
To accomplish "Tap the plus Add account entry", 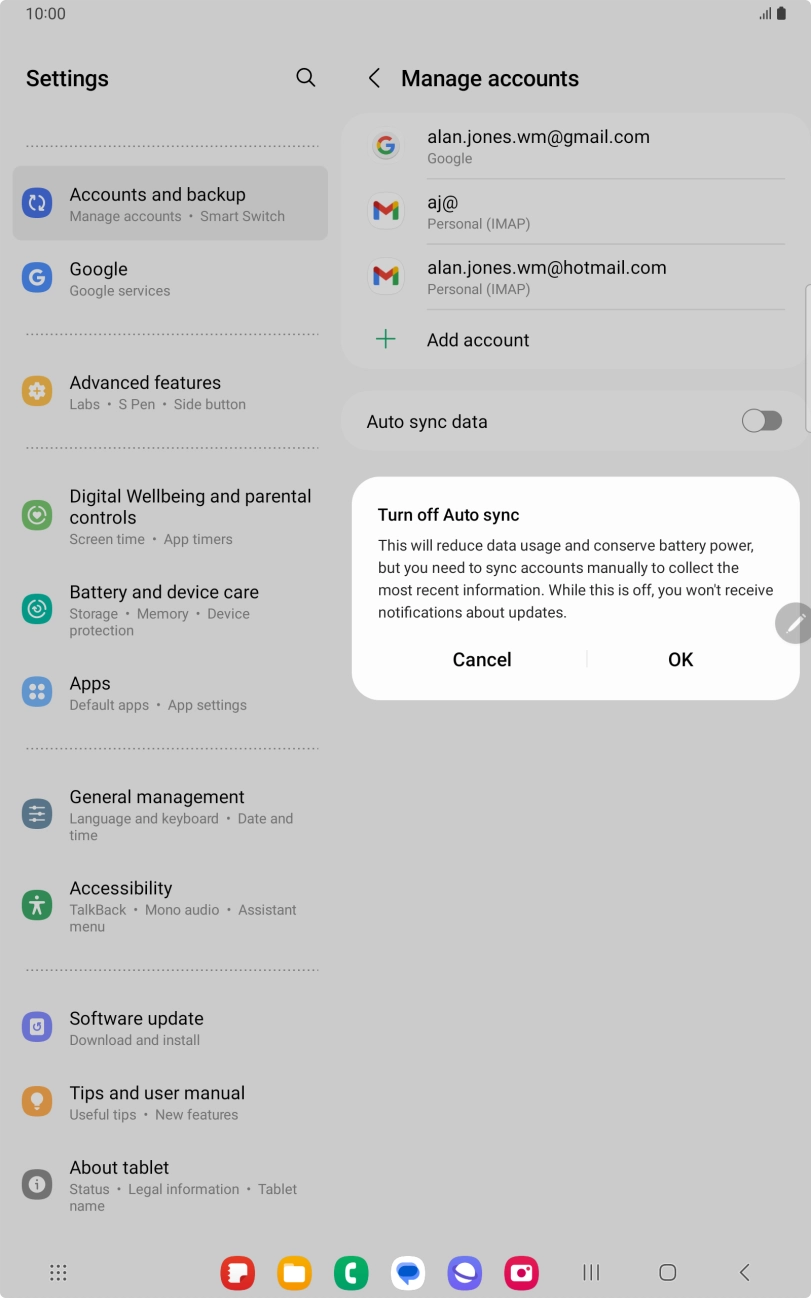I will click(574, 340).
